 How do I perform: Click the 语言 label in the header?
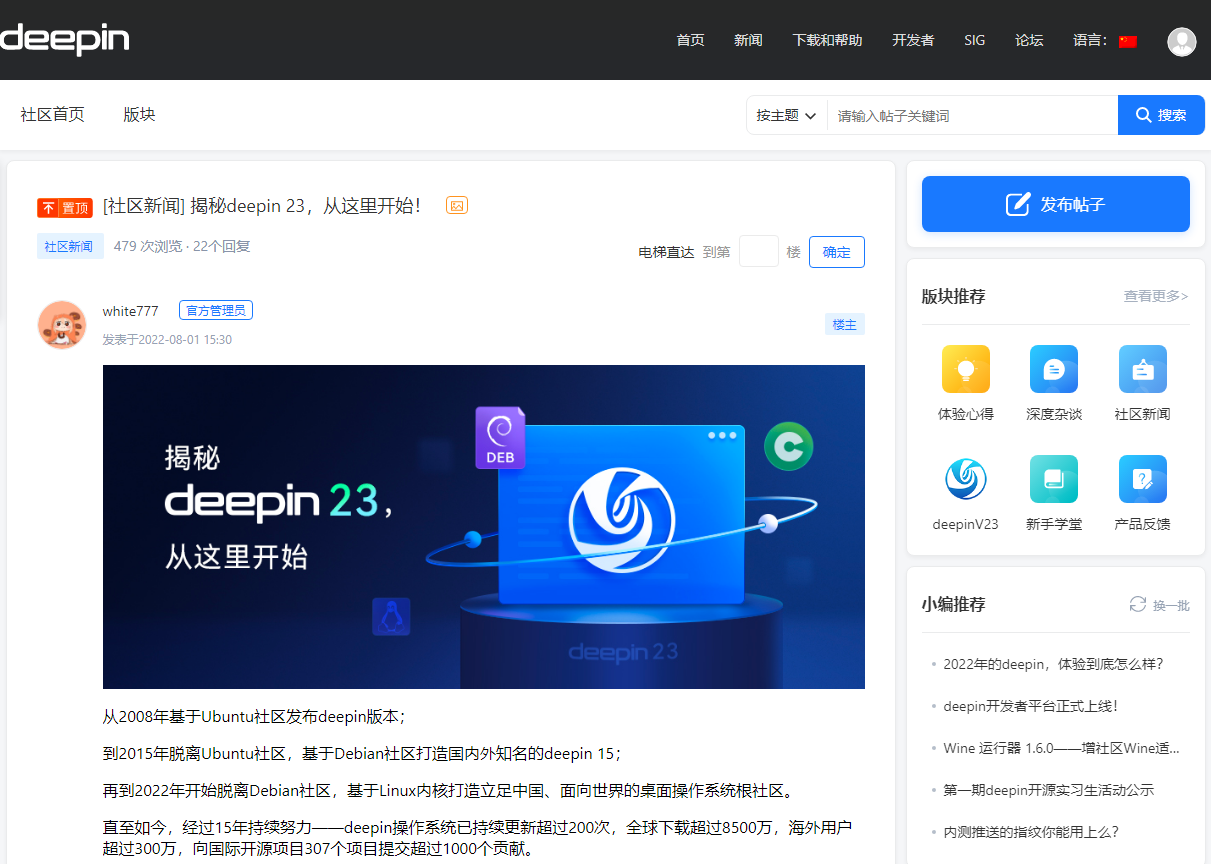pyautogui.click(x=1090, y=40)
